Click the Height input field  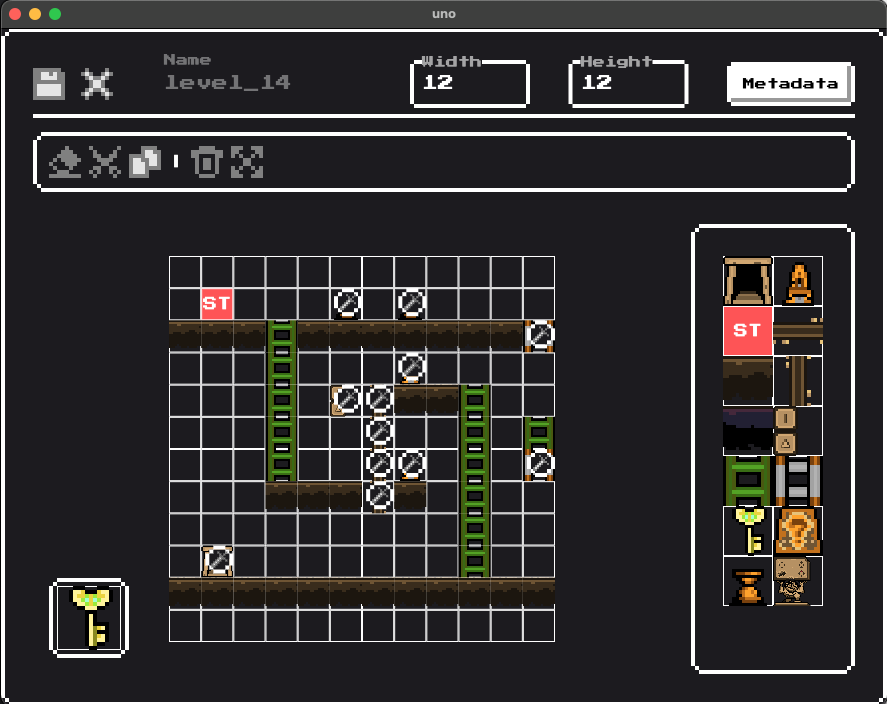point(627,83)
